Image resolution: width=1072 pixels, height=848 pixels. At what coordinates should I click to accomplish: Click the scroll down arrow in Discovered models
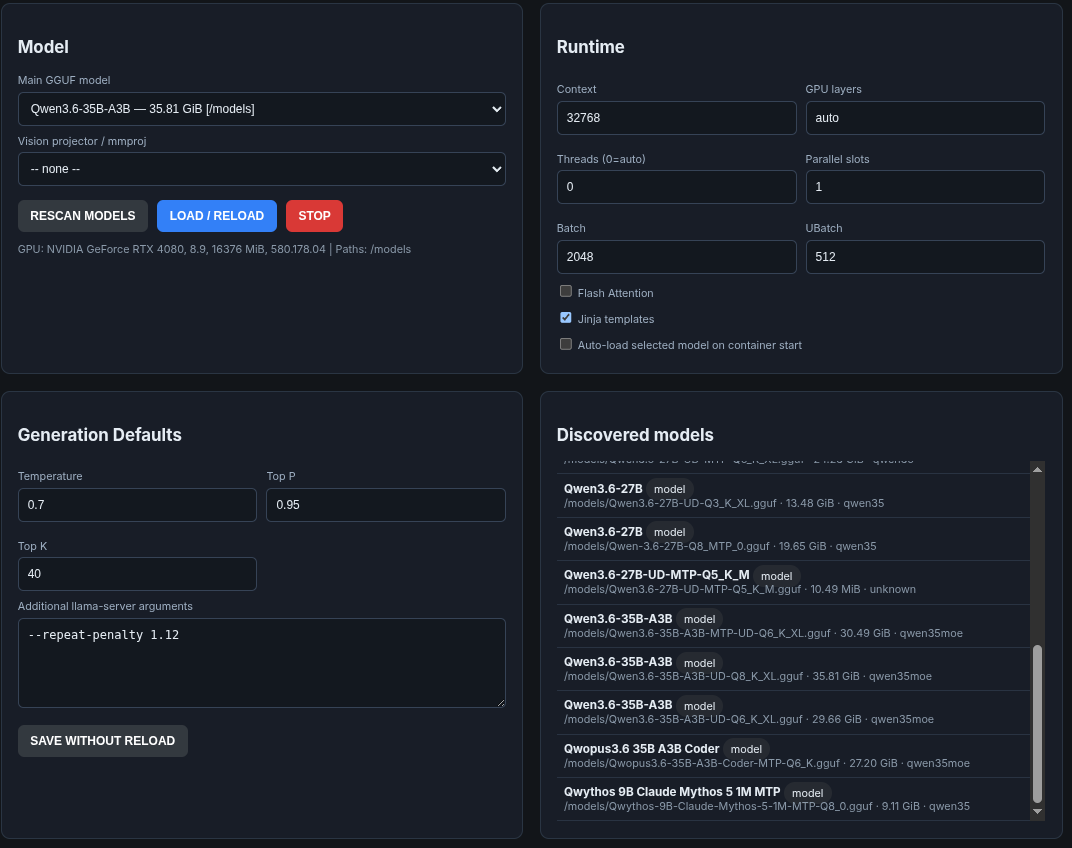click(1037, 812)
